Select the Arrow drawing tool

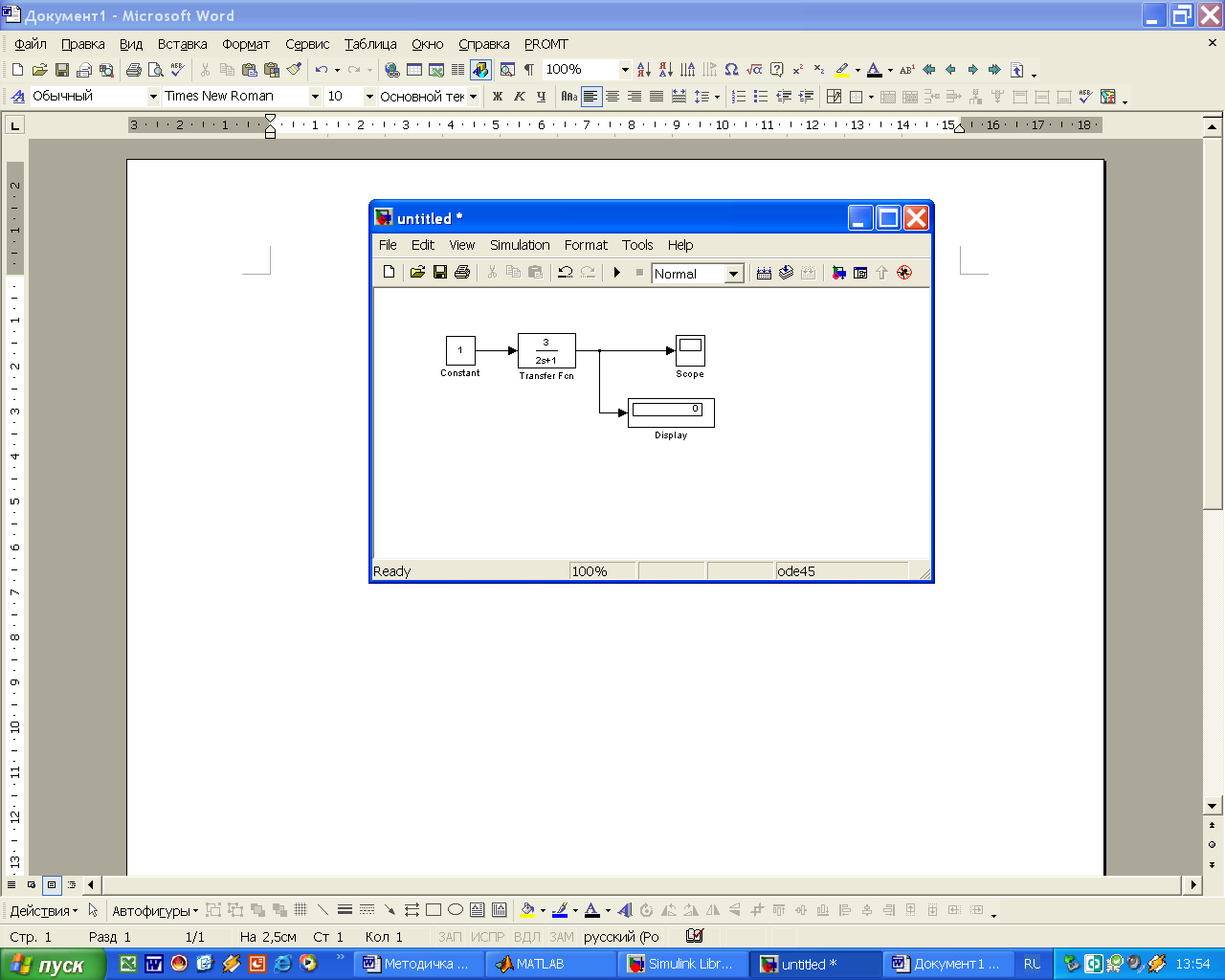click(x=390, y=910)
